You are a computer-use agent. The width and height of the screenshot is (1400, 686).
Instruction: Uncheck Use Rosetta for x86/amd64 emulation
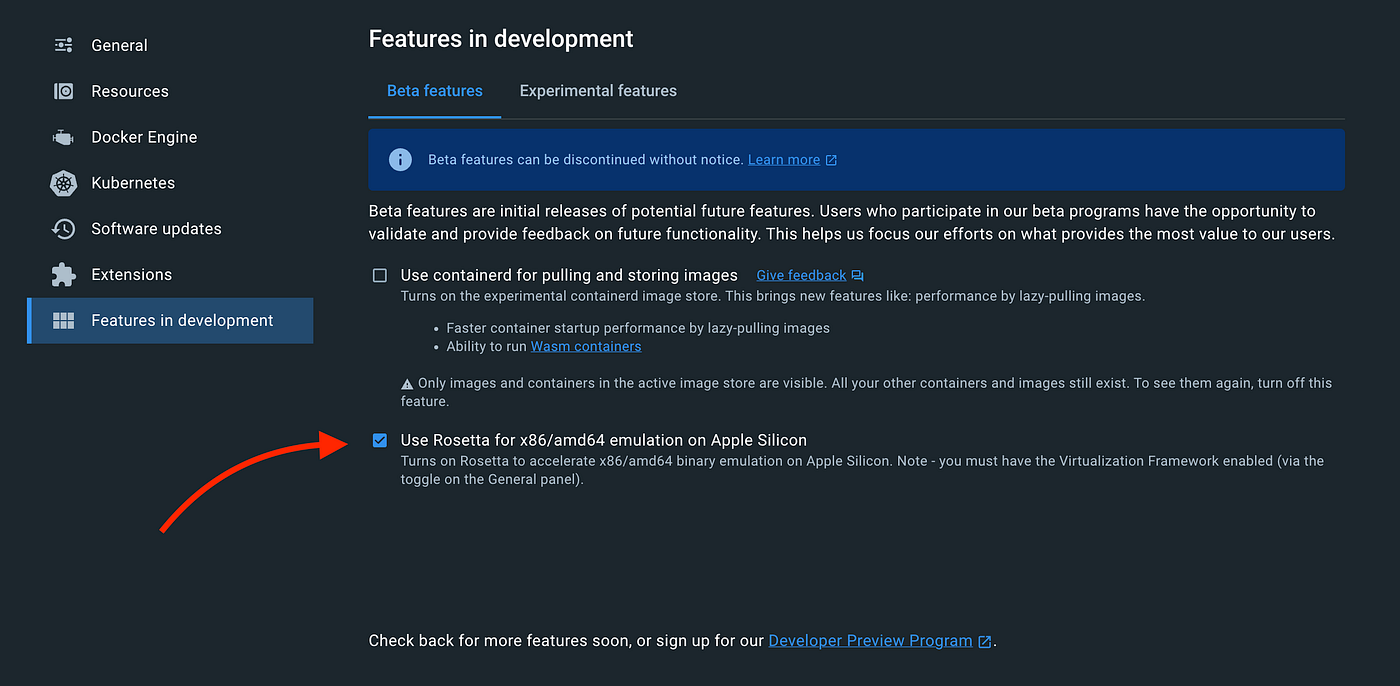pyautogui.click(x=380, y=440)
